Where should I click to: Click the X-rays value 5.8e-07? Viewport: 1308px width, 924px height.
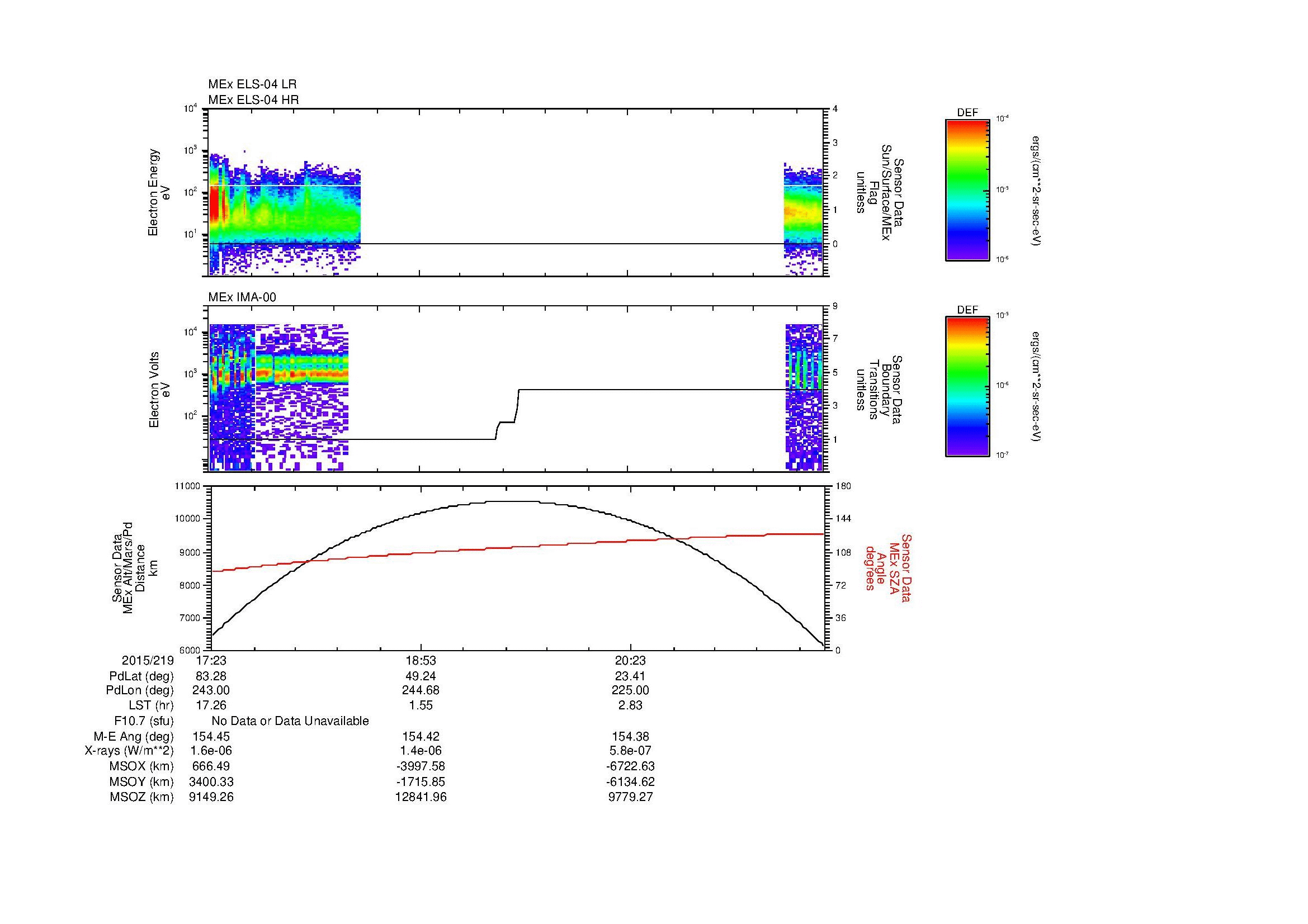coord(631,751)
